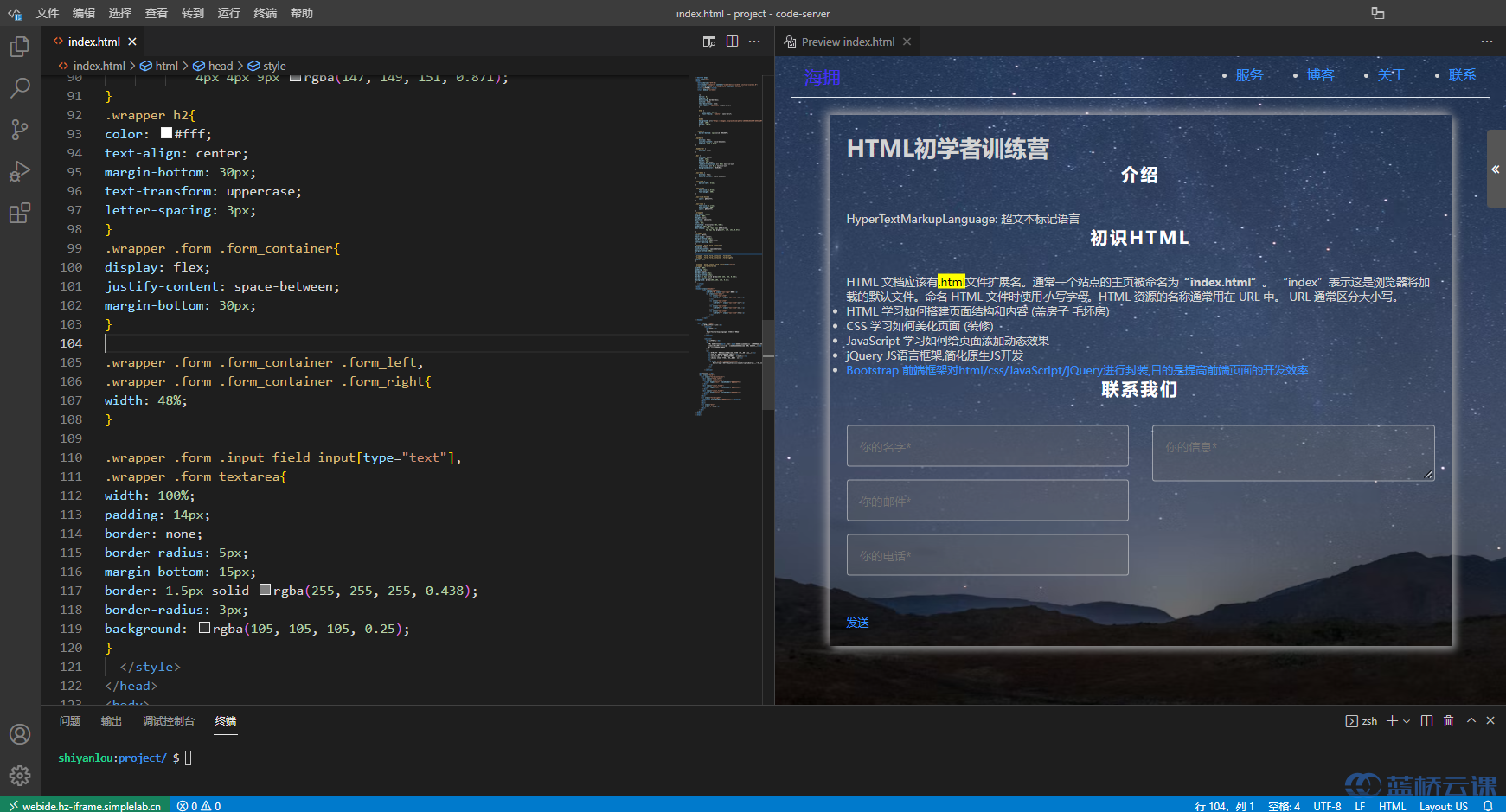1506x812 pixels.
Task: Open the Search view icon
Action: tap(20, 88)
